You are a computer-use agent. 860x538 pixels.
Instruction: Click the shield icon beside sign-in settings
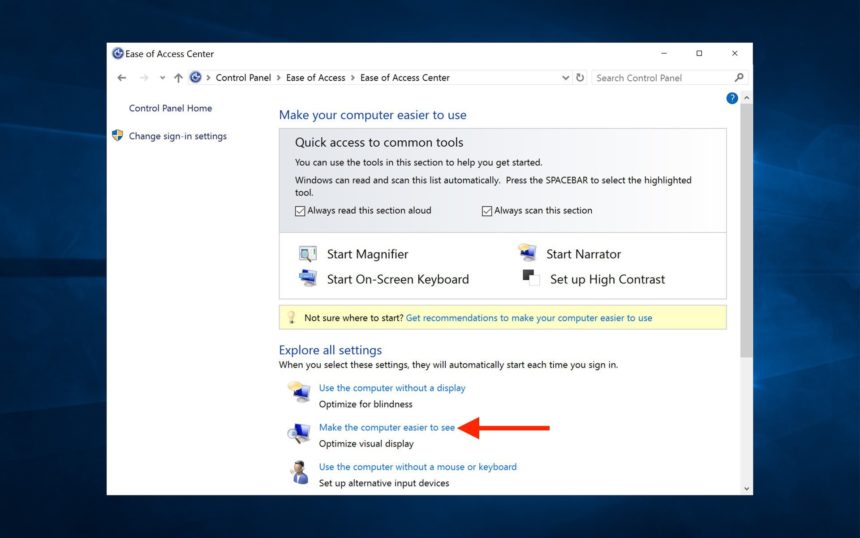(117, 135)
